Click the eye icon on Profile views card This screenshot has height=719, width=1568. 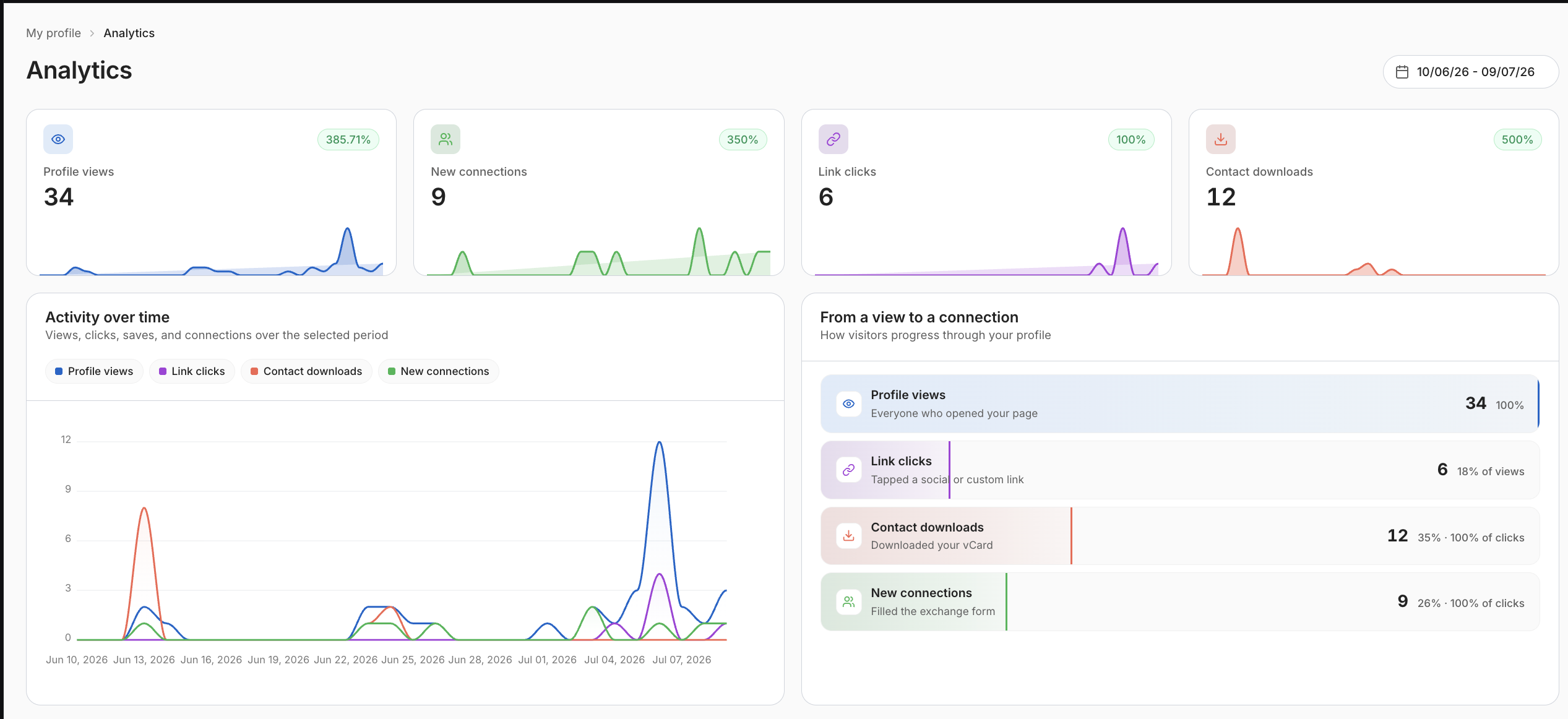(x=58, y=139)
